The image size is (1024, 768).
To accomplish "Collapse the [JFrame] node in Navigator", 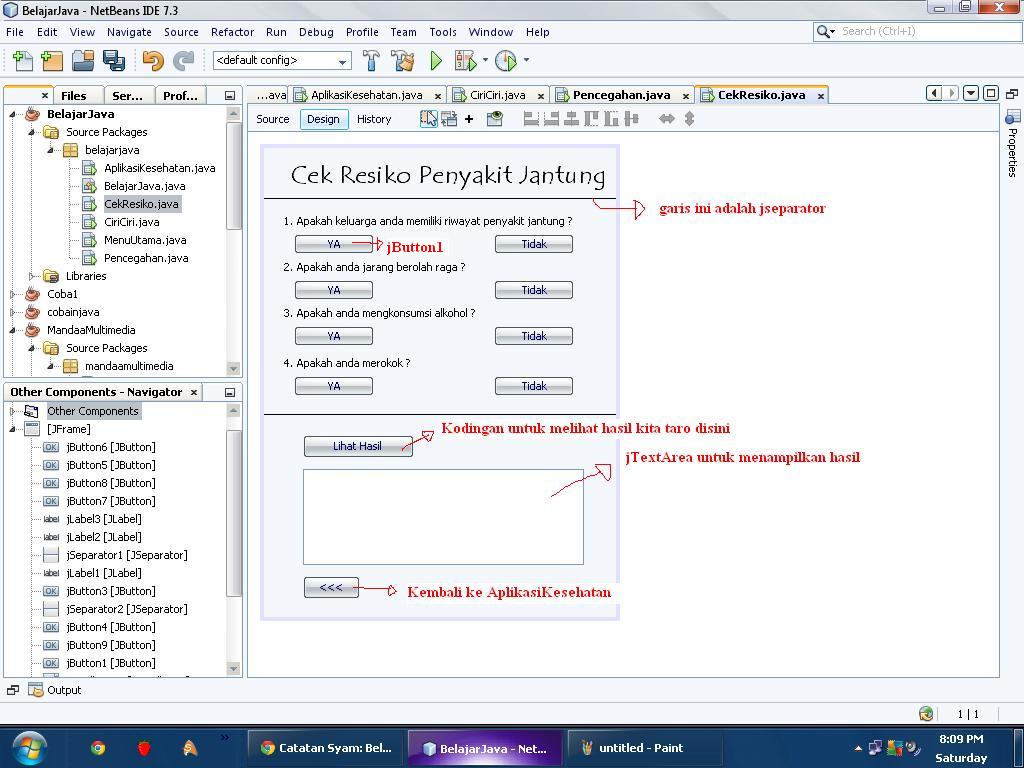I will (12, 430).
